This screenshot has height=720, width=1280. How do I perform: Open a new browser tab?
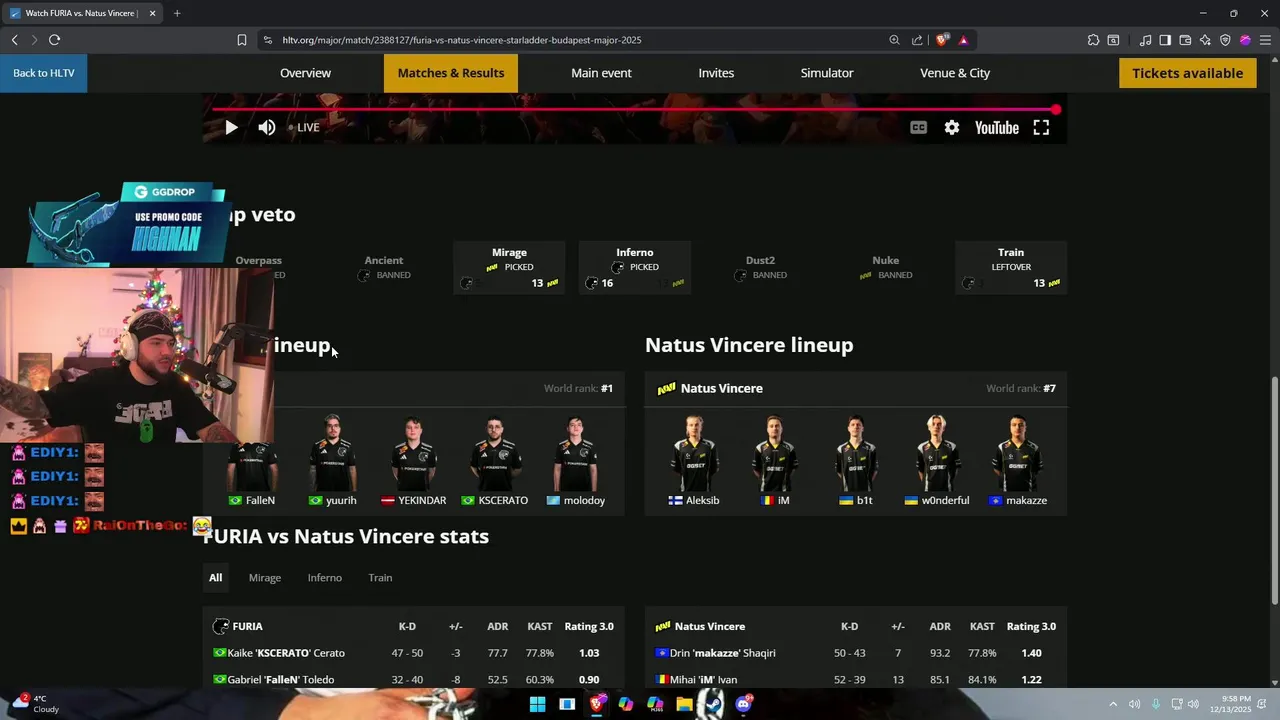tap(177, 13)
